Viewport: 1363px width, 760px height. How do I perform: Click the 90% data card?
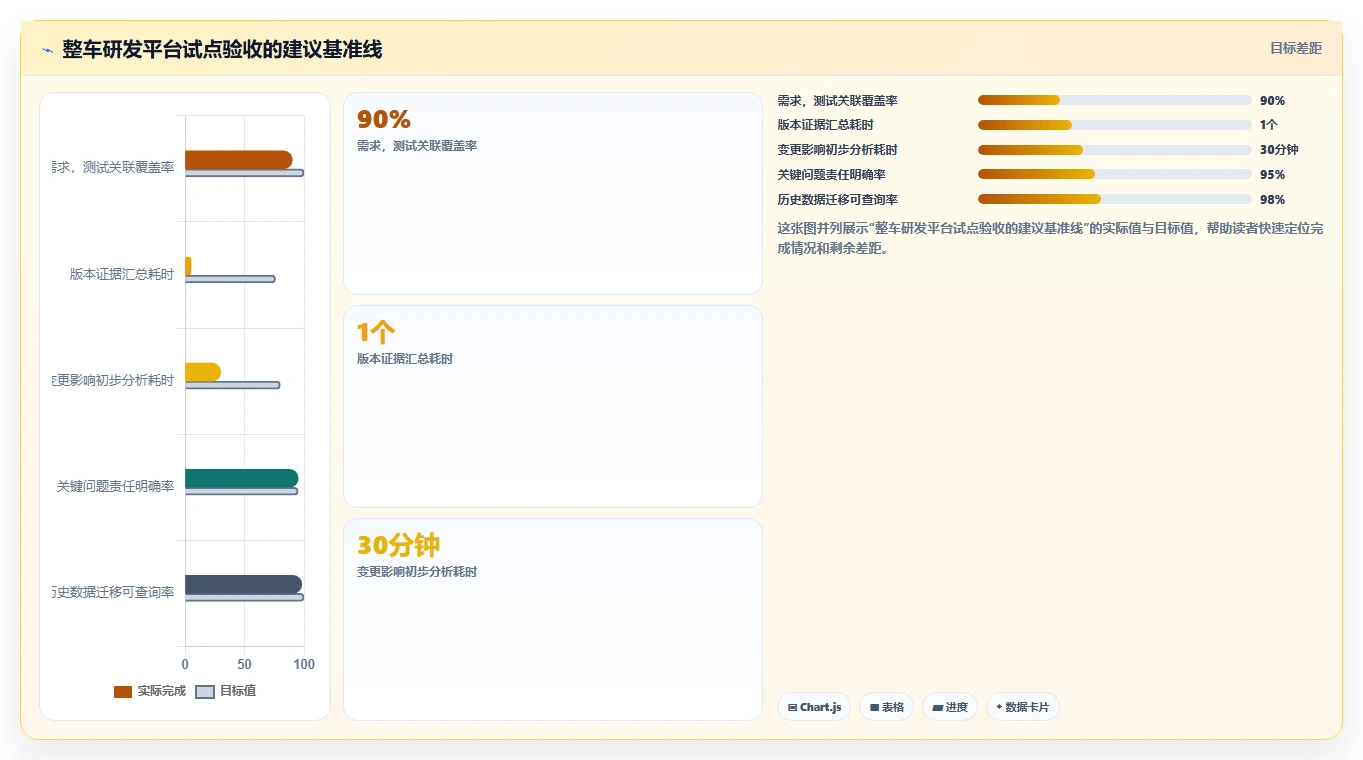(553, 194)
